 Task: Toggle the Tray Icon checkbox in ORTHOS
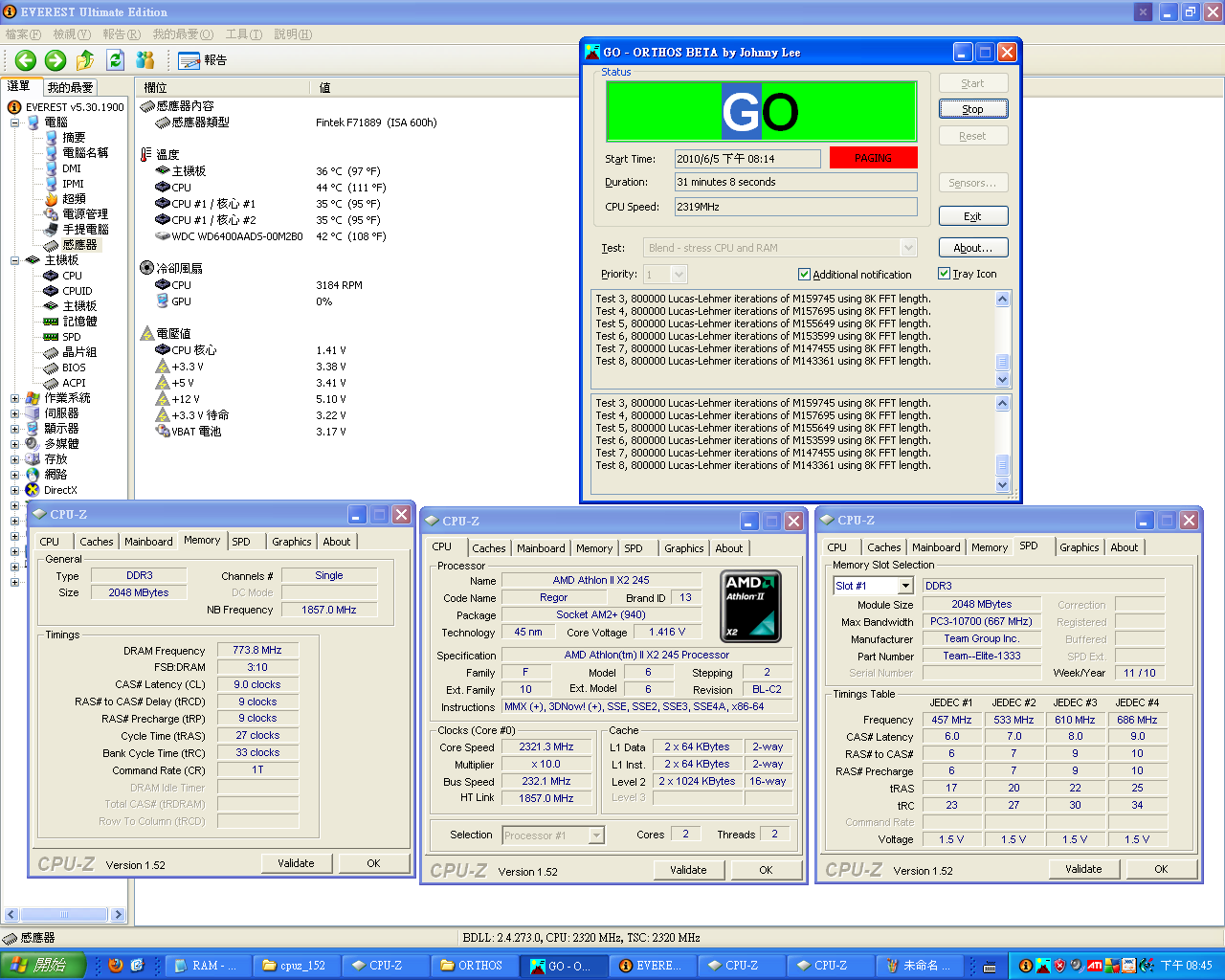click(x=945, y=274)
